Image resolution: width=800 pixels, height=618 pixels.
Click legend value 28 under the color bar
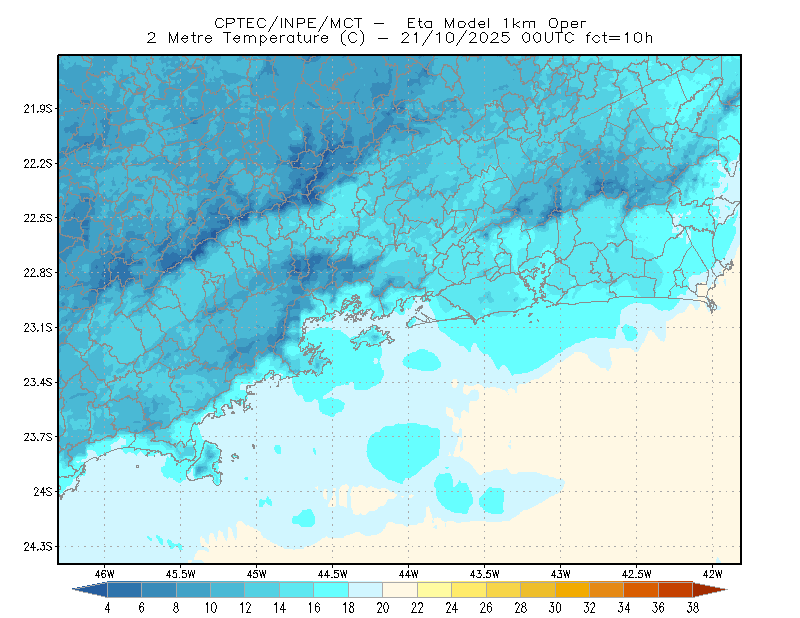point(520,608)
